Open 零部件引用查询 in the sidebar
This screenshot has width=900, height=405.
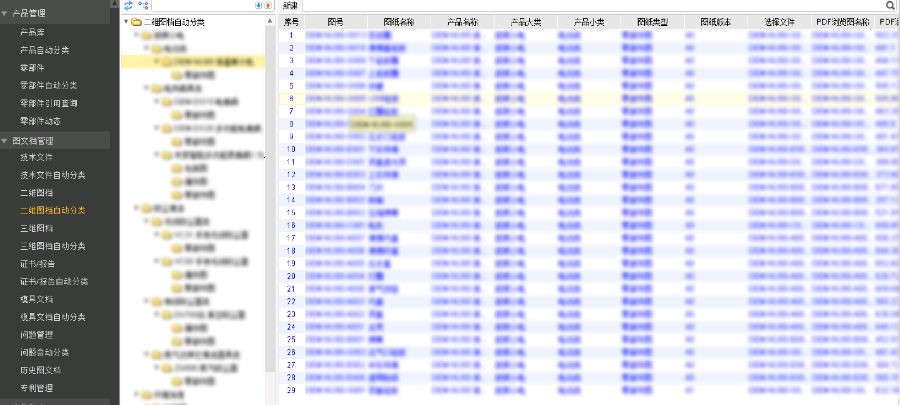pos(49,103)
